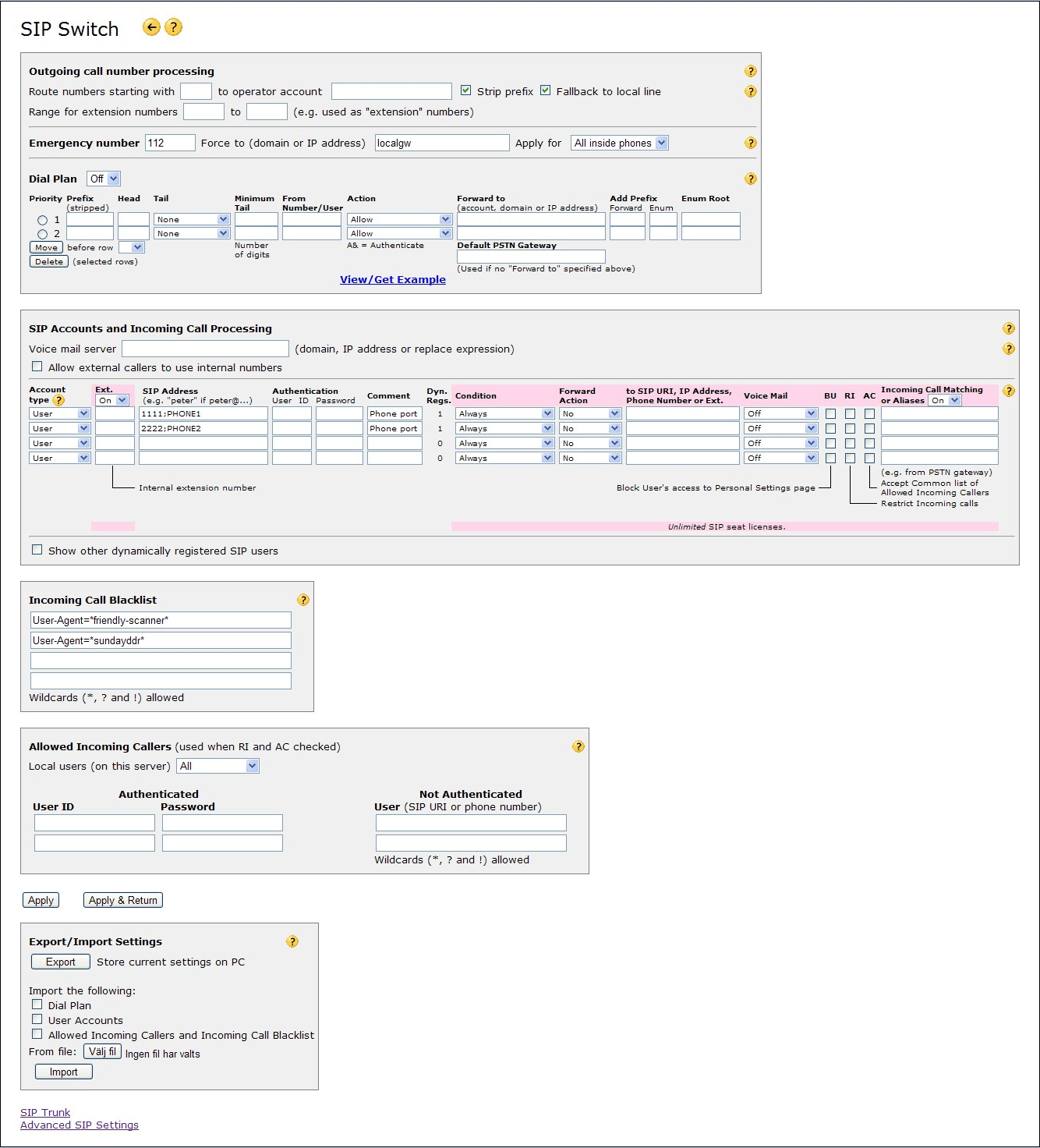
Task: Click the View/Get Example link
Action: (392, 279)
